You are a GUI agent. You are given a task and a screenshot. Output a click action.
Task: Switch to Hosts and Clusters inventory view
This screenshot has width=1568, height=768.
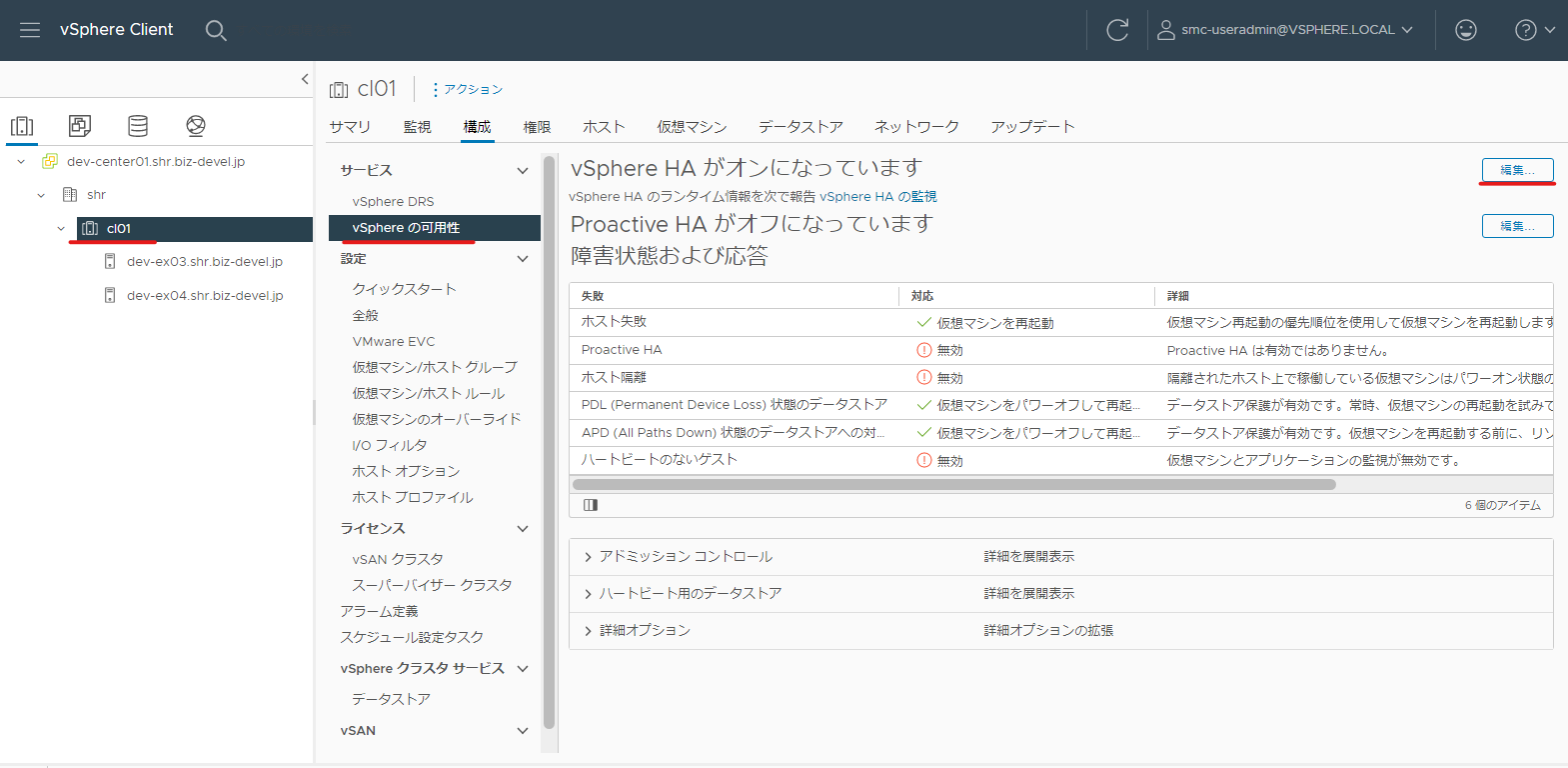pyautogui.click(x=22, y=126)
